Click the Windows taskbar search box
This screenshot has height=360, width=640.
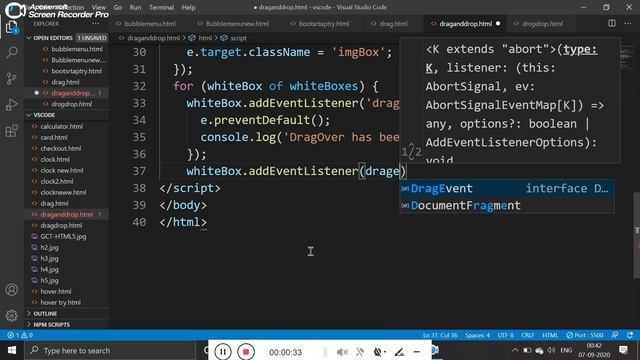(109, 351)
